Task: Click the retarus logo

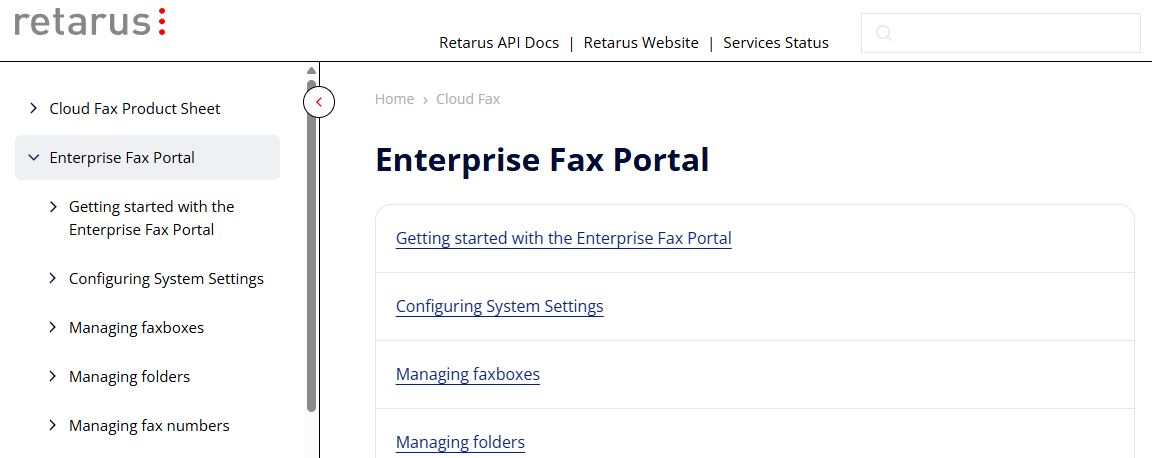Action: 90,21
